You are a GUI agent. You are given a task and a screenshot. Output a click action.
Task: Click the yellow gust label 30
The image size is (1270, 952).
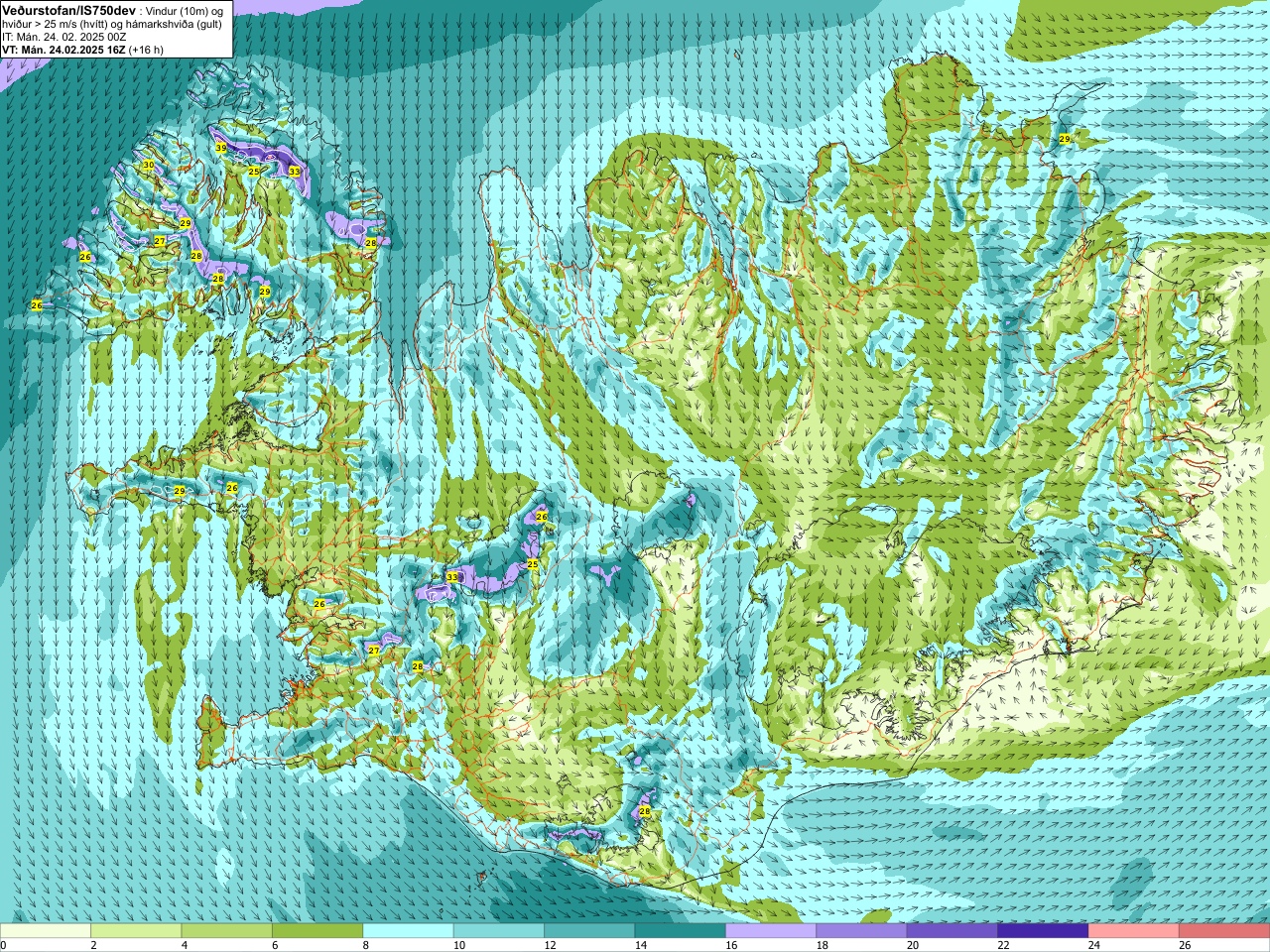point(149,165)
